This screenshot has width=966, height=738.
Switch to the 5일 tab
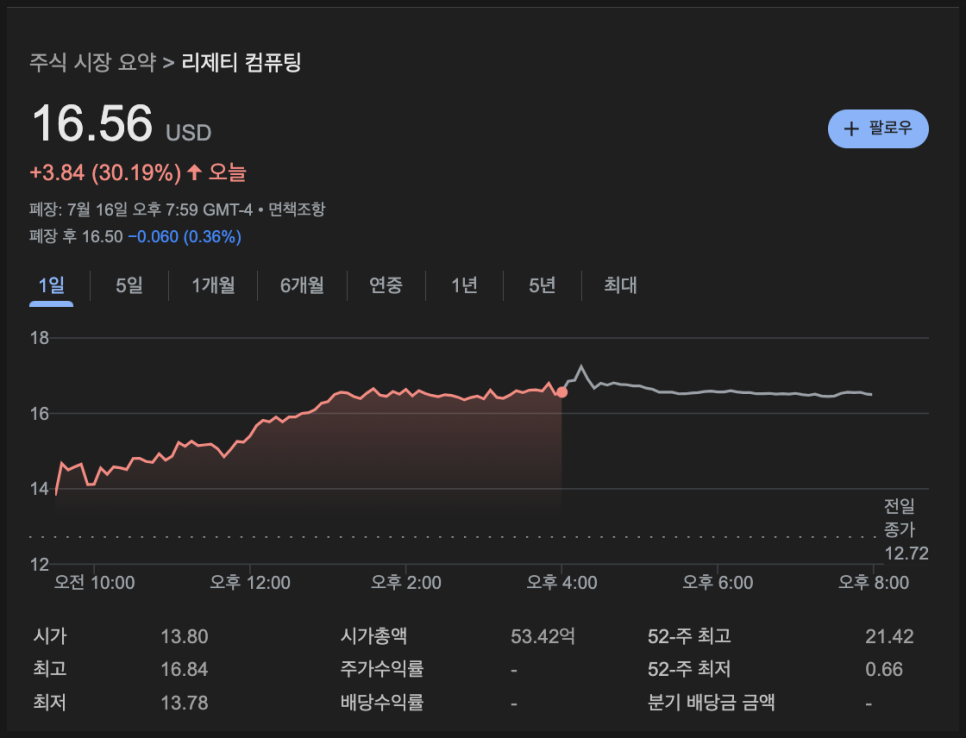coord(129,285)
